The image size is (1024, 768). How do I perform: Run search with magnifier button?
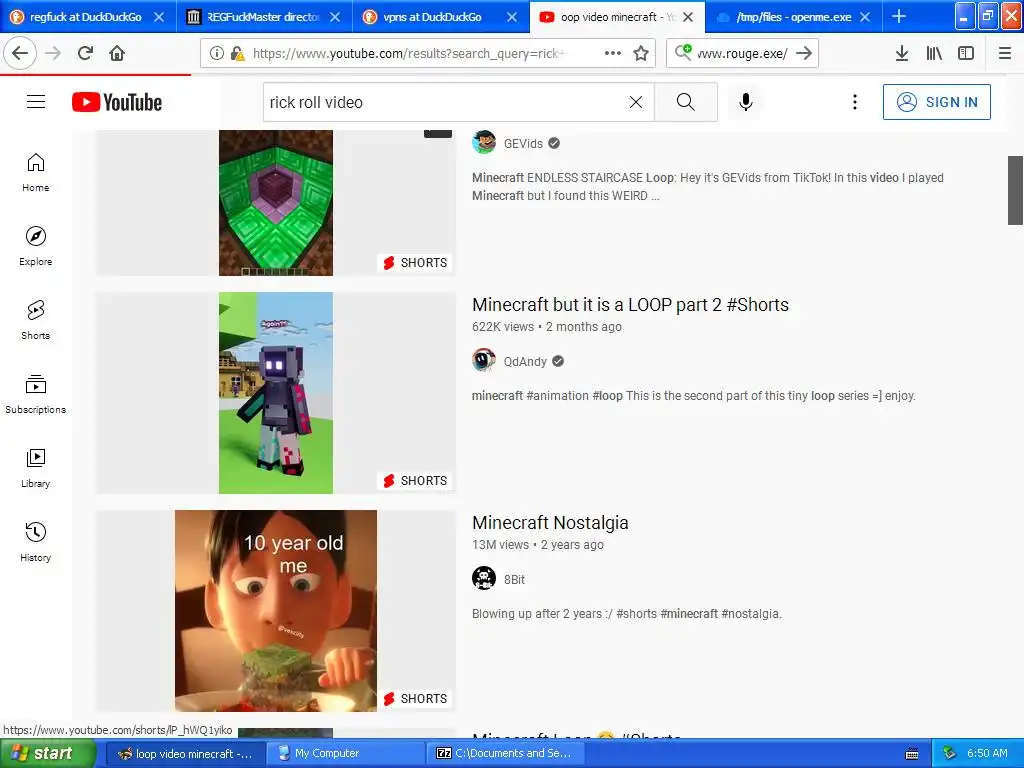click(x=686, y=102)
